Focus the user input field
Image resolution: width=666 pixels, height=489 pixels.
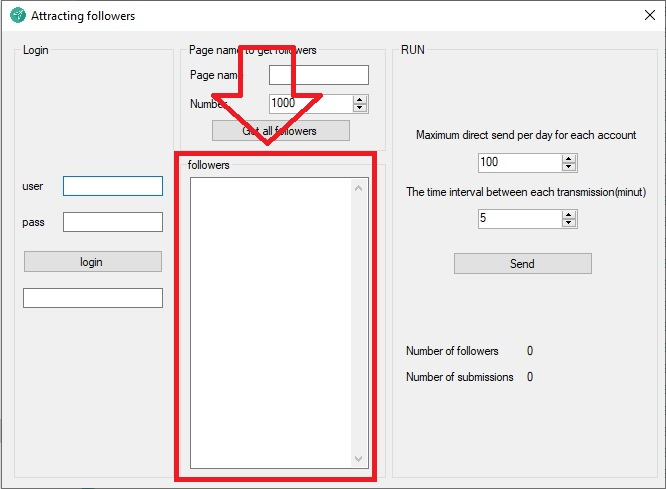click(112, 186)
